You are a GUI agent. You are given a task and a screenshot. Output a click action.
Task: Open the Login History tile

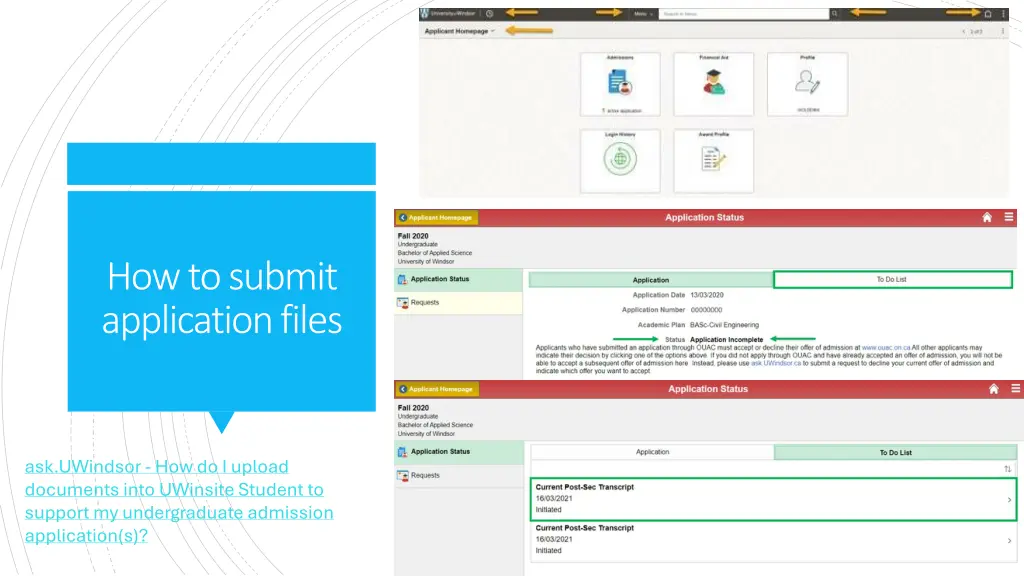click(619, 160)
